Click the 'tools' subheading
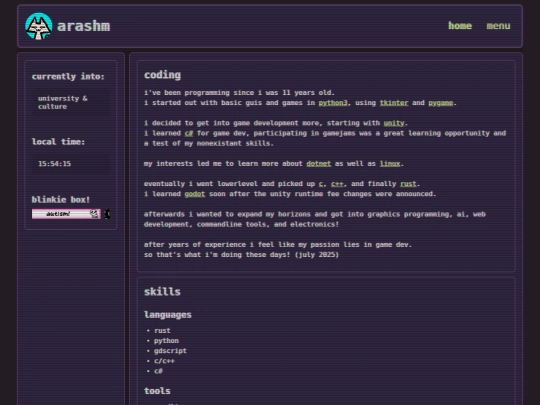Image resolution: width=540 pixels, height=405 pixels. (157, 391)
